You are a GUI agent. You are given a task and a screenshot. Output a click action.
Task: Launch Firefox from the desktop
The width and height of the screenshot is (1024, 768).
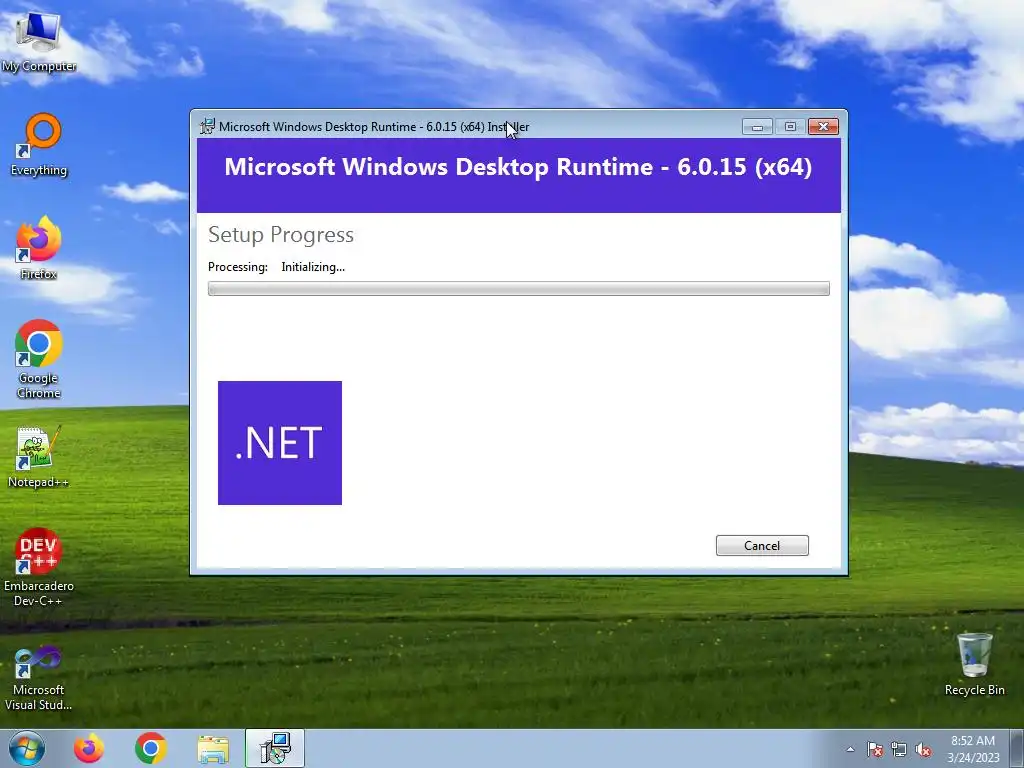point(39,248)
